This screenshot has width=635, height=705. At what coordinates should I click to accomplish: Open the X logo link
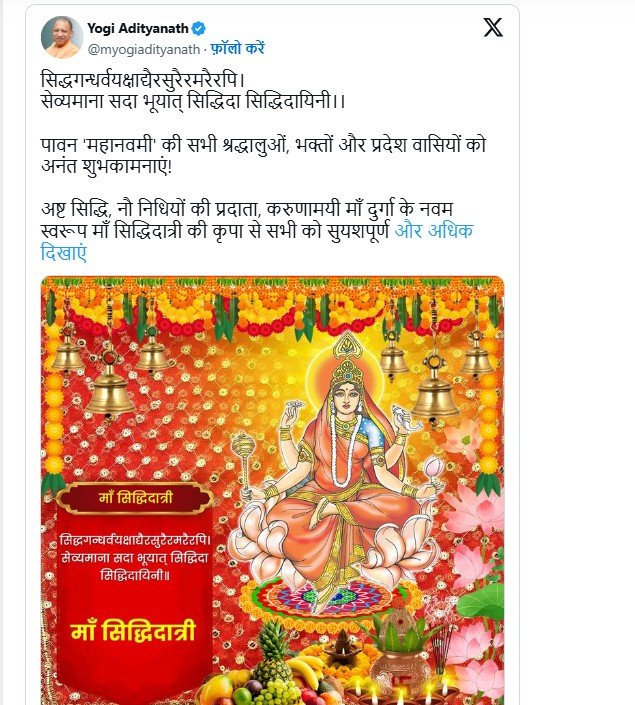coord(493,28)
